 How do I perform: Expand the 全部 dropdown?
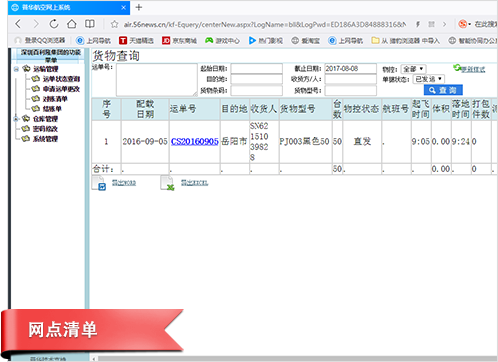(413, 69)
